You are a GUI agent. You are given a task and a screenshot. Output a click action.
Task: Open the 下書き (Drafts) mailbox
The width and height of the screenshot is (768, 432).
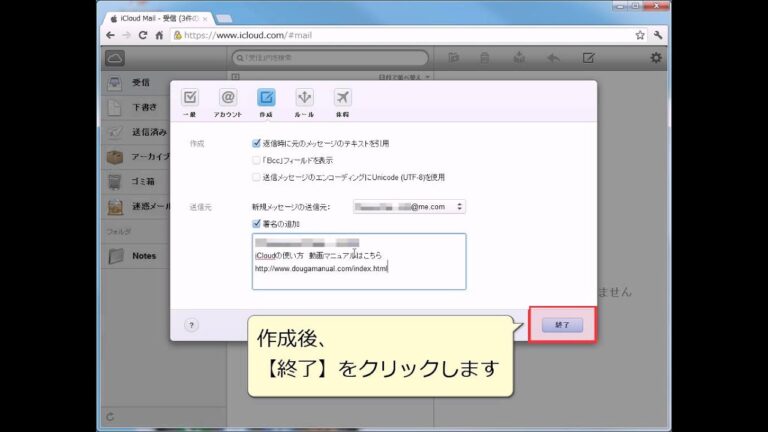pyautogui.click(x=136, y=107)
